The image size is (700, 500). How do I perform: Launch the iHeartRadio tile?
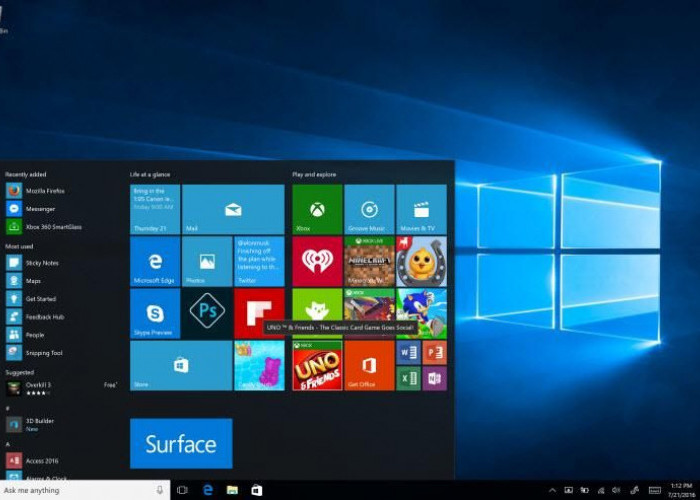tap(317, 261)
